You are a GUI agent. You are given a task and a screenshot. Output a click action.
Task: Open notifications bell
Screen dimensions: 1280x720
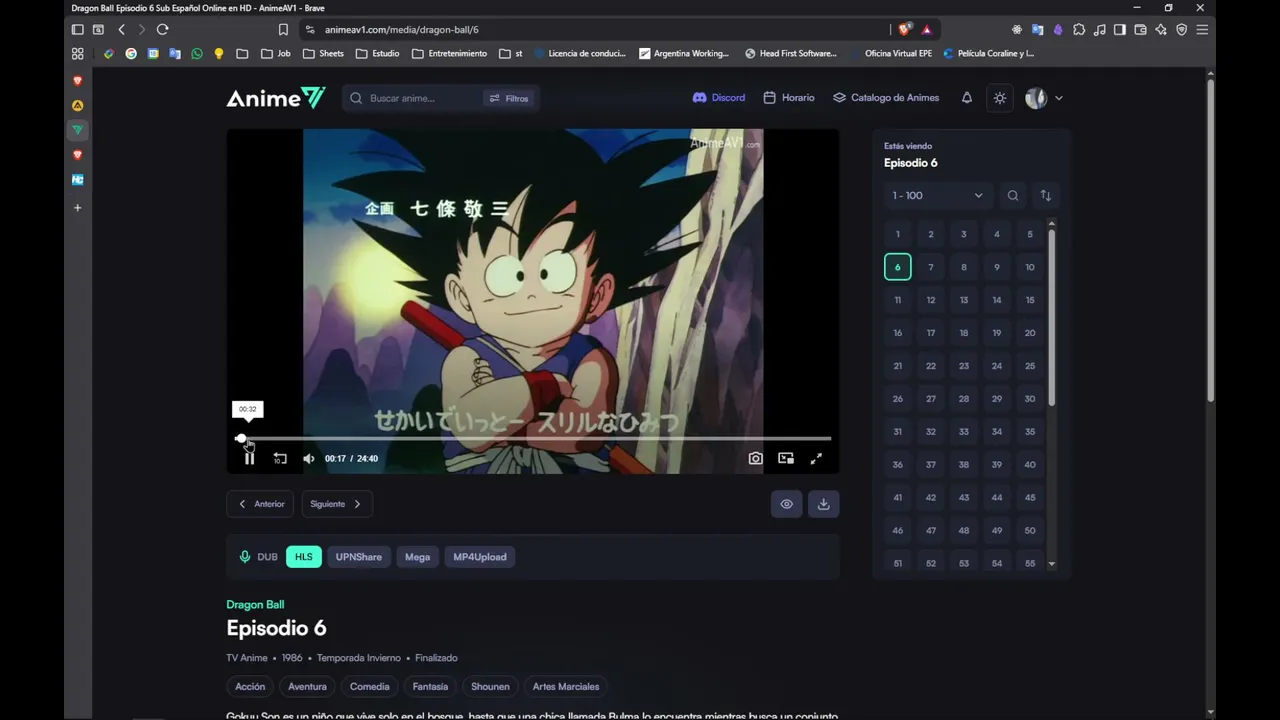click(x=966, y=98)
